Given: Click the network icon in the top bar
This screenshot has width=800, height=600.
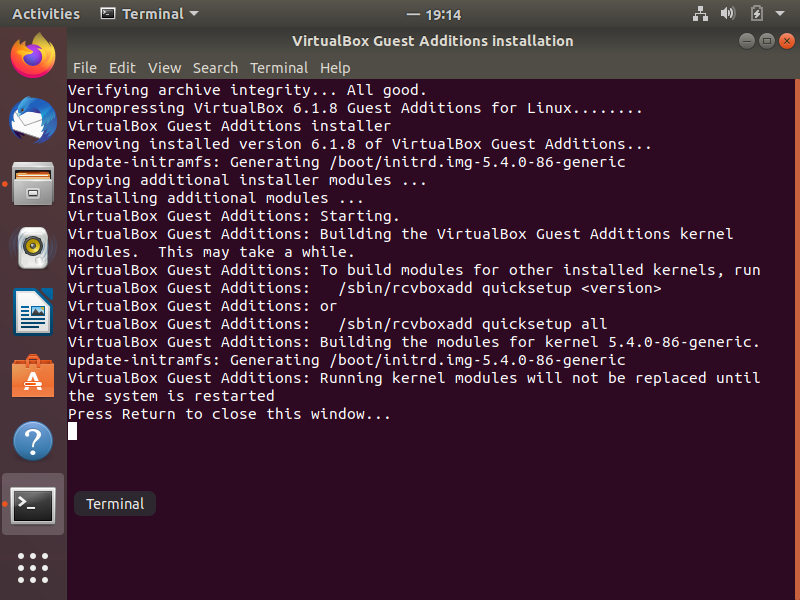Looking at the screenshot, I should point(700,14).
